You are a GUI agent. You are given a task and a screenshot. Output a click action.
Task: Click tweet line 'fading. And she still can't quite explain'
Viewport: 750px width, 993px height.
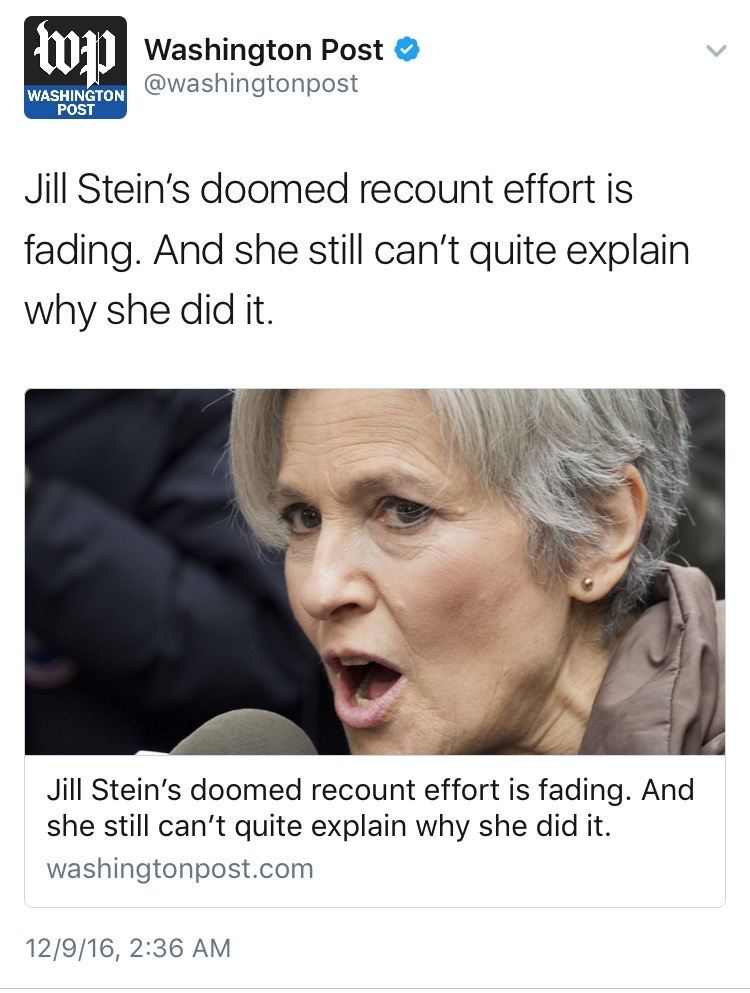click(357, 250)
